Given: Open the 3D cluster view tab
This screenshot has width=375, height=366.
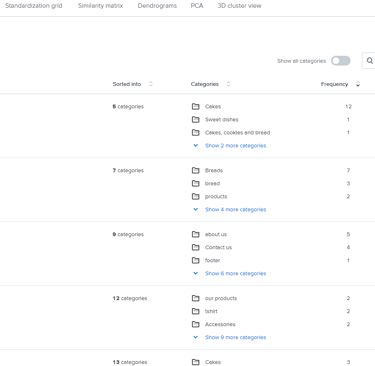Looking at the screenshot, I should pyautogui.click(x=239, y=6).
